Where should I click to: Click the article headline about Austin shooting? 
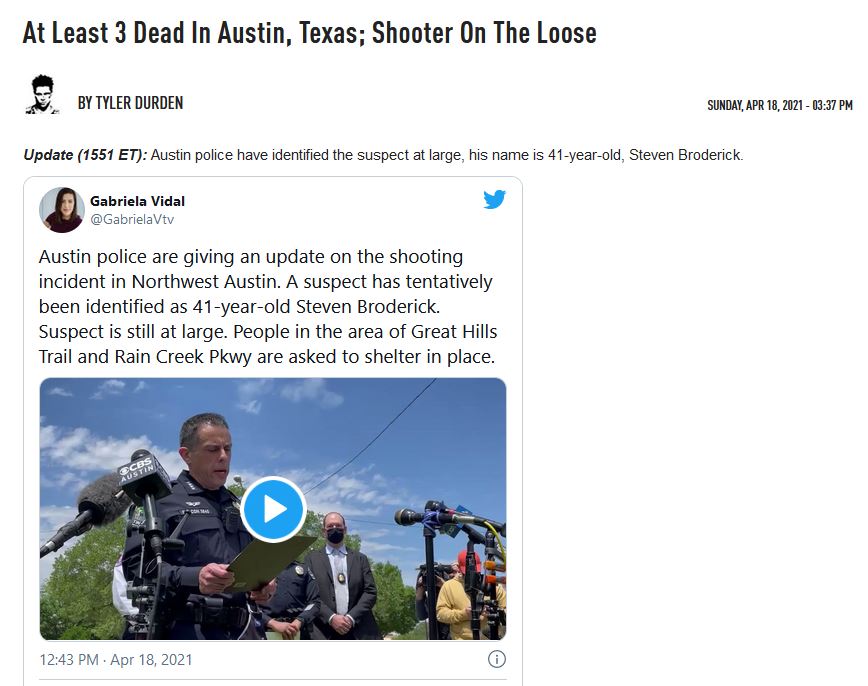pos(309,33)
